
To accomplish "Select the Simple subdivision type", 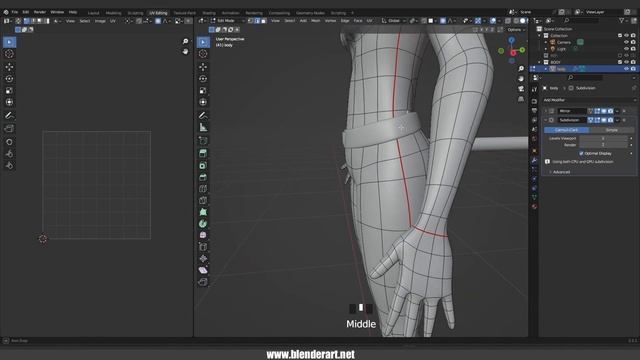I will click(611, 130).
